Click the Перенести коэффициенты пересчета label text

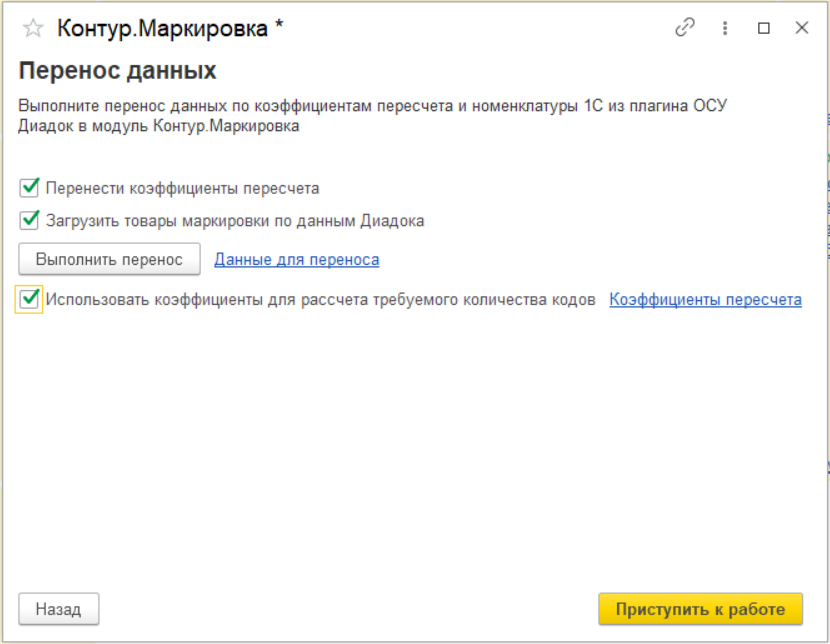point(182,188)
